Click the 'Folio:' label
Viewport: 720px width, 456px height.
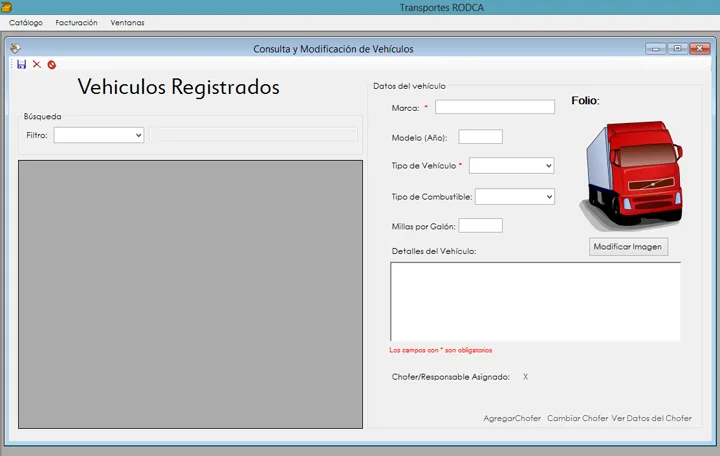(585, 101)
